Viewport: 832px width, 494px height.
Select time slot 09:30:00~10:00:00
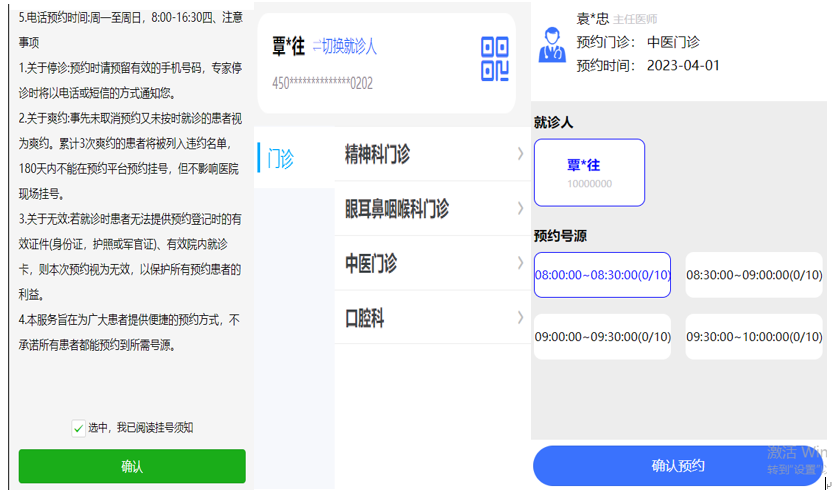click(754, 337)
